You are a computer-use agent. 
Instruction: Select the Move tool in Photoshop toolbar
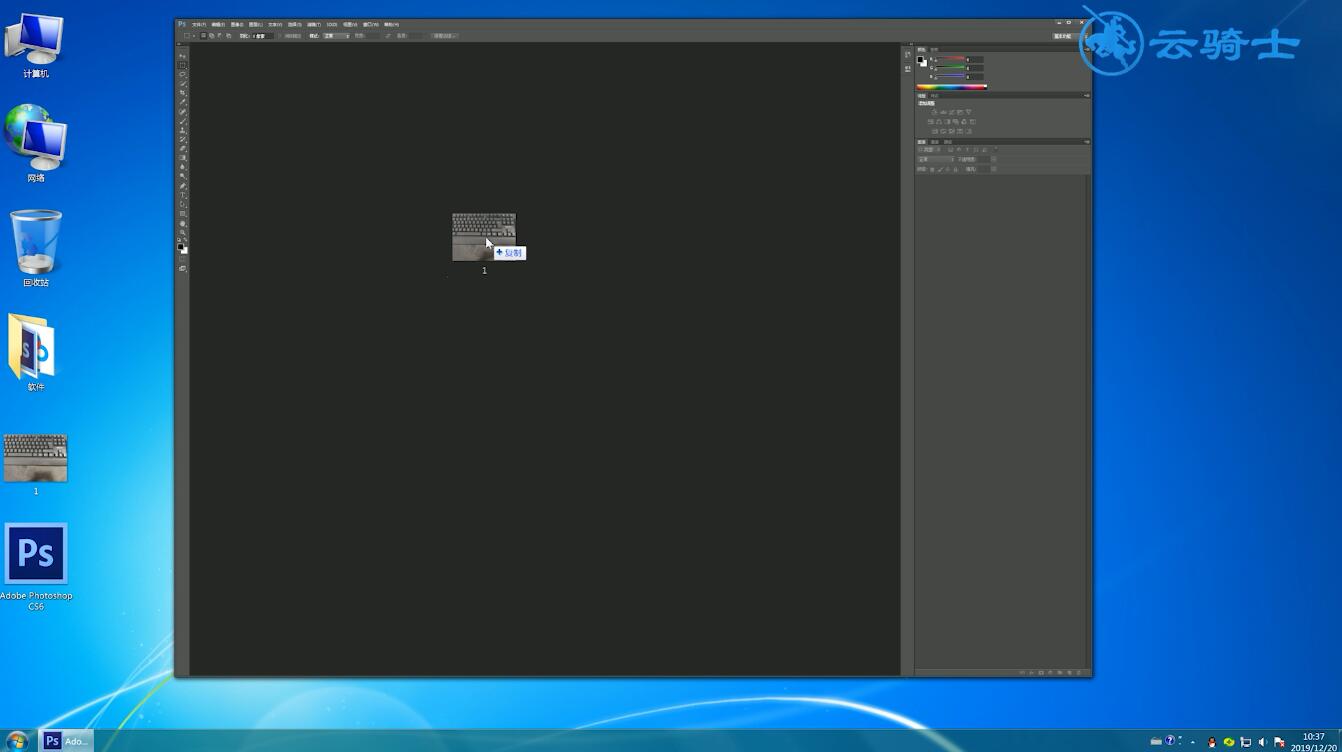point(183,55)
